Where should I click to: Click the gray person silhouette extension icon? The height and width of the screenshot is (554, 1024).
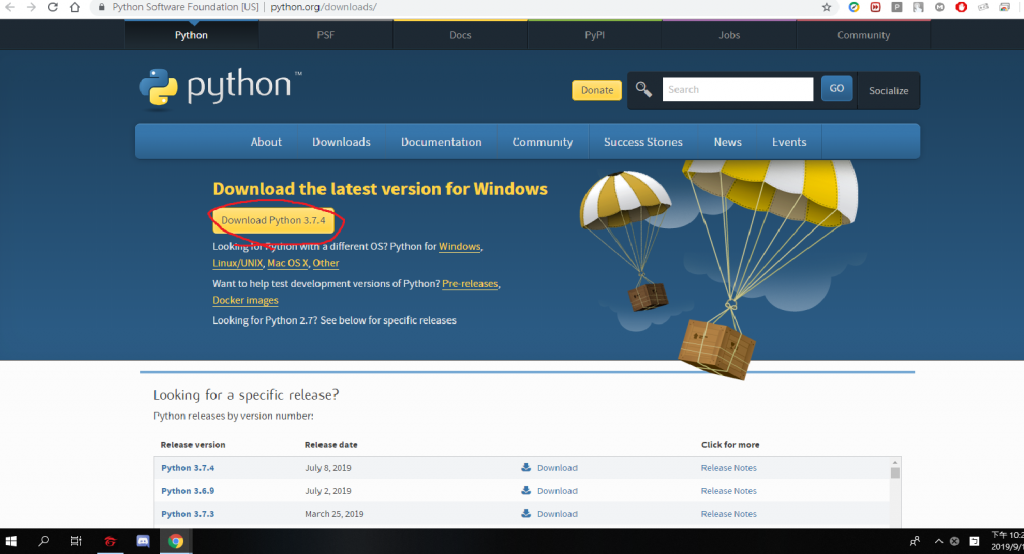pos(918,7)
